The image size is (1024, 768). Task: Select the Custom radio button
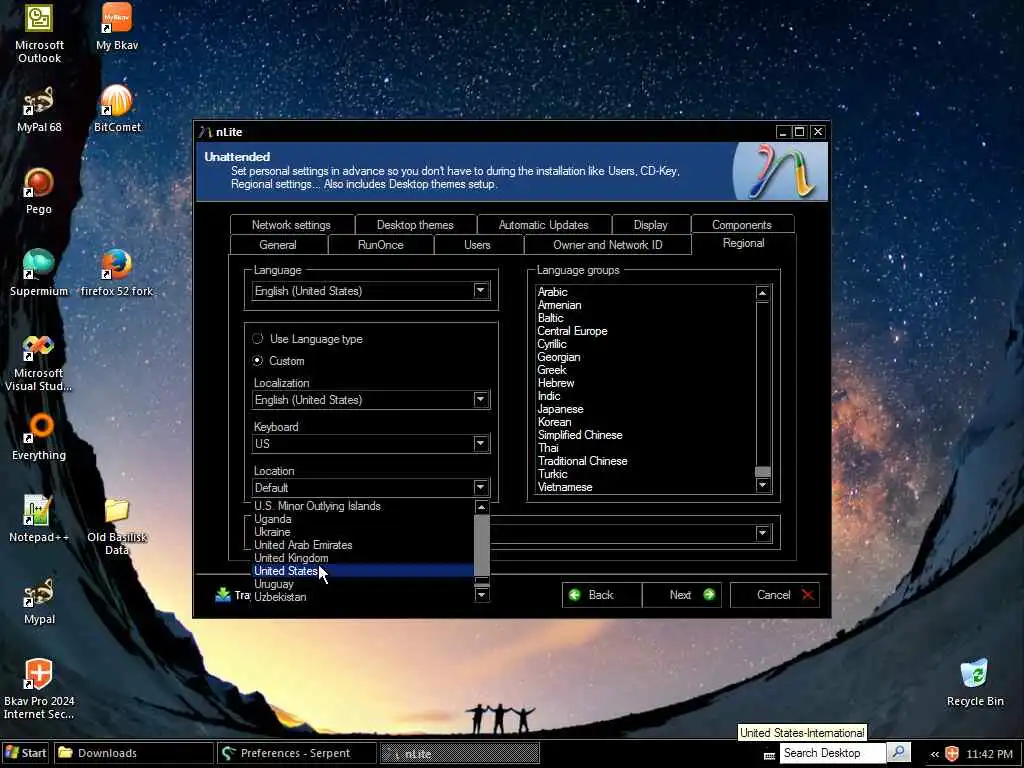258,360
